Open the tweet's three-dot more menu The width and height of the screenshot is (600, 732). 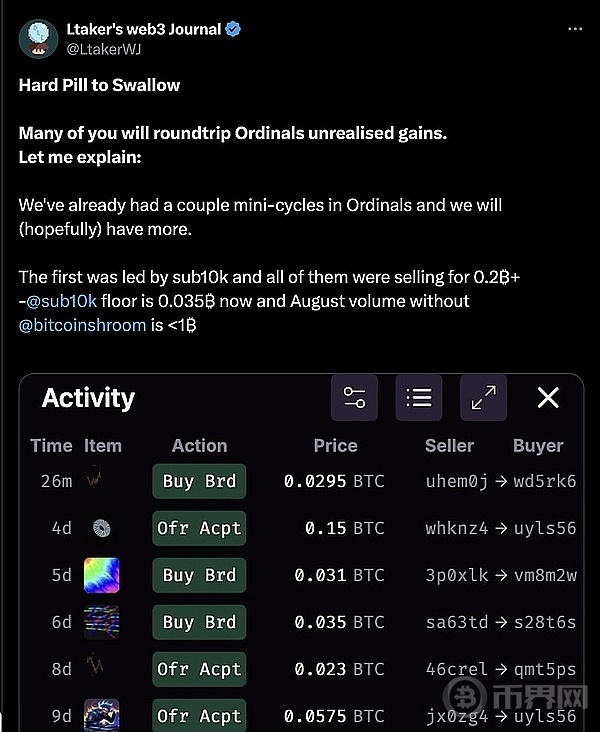tap(575, 29)
